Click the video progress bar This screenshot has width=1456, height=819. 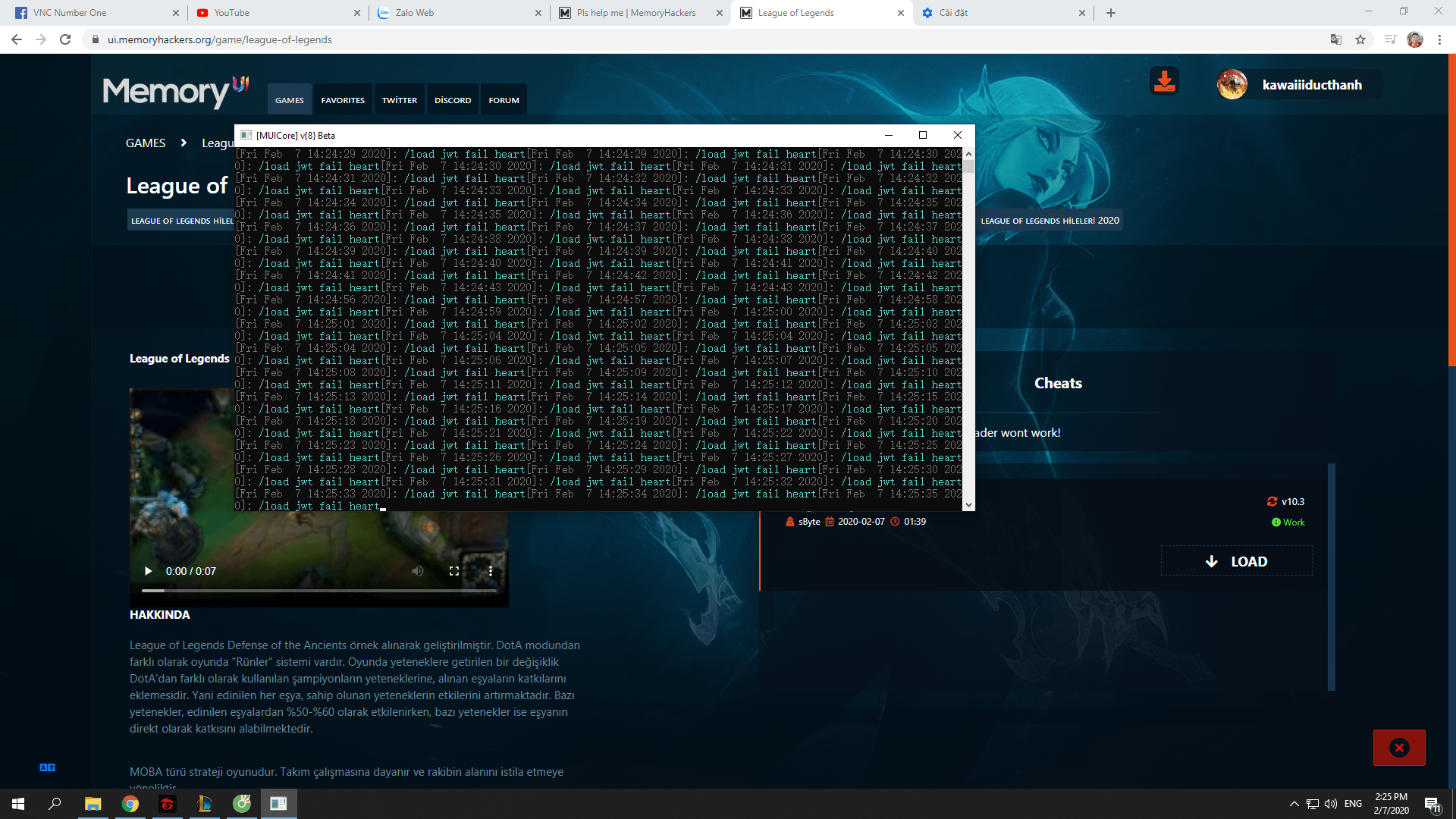point(318,590)
